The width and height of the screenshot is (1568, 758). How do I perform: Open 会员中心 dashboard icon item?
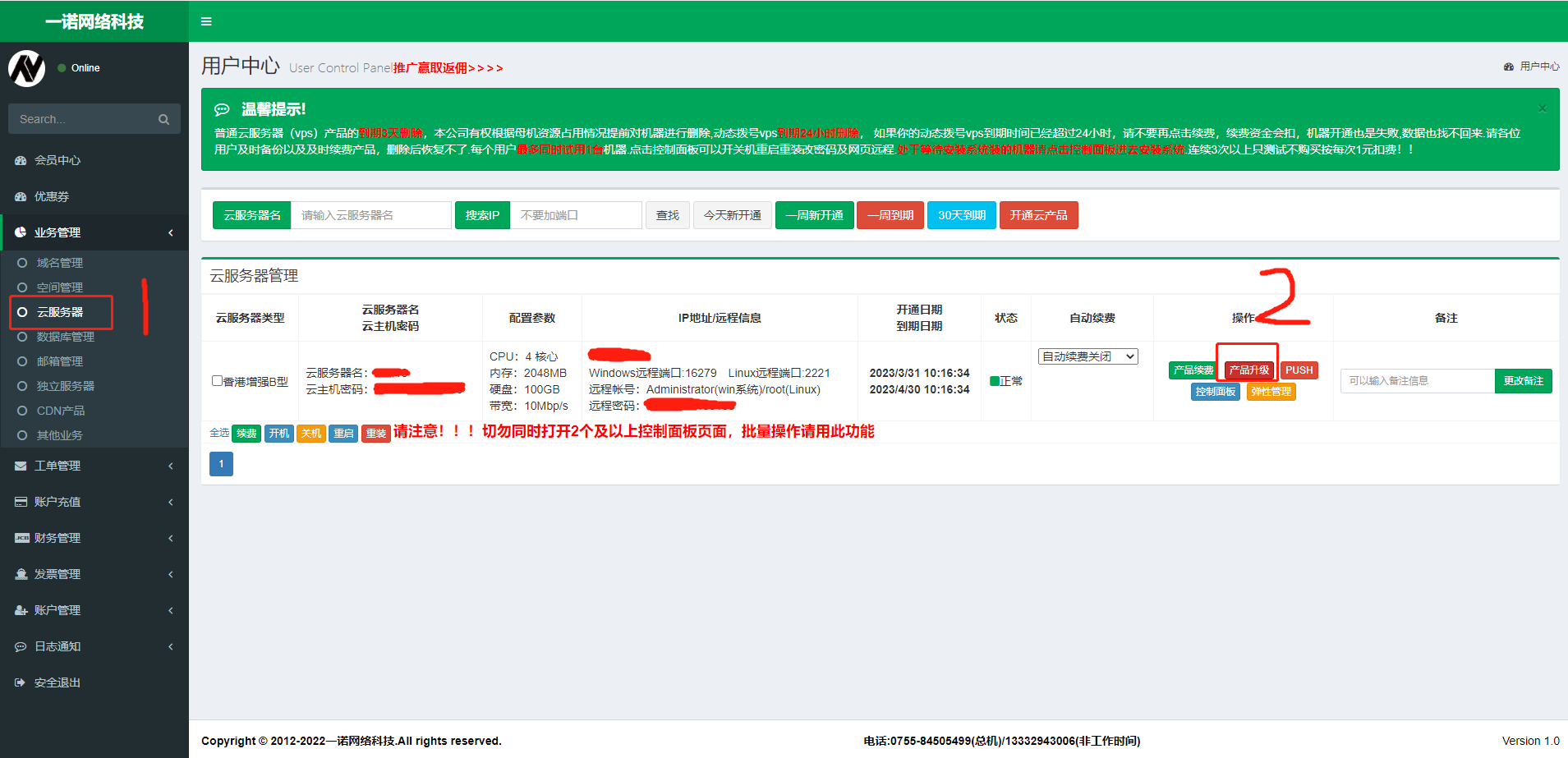click(57, 160)
